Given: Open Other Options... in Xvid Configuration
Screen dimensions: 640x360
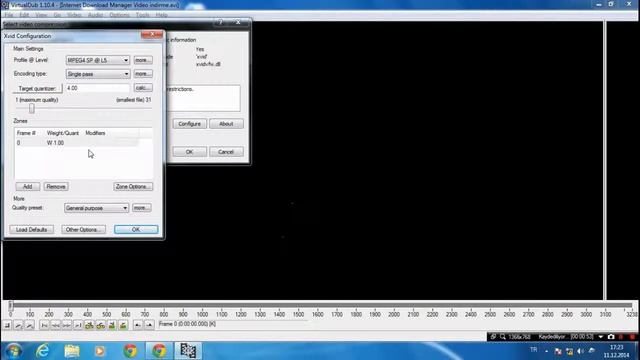Looking at the screenshot, I should coord(83,230).
